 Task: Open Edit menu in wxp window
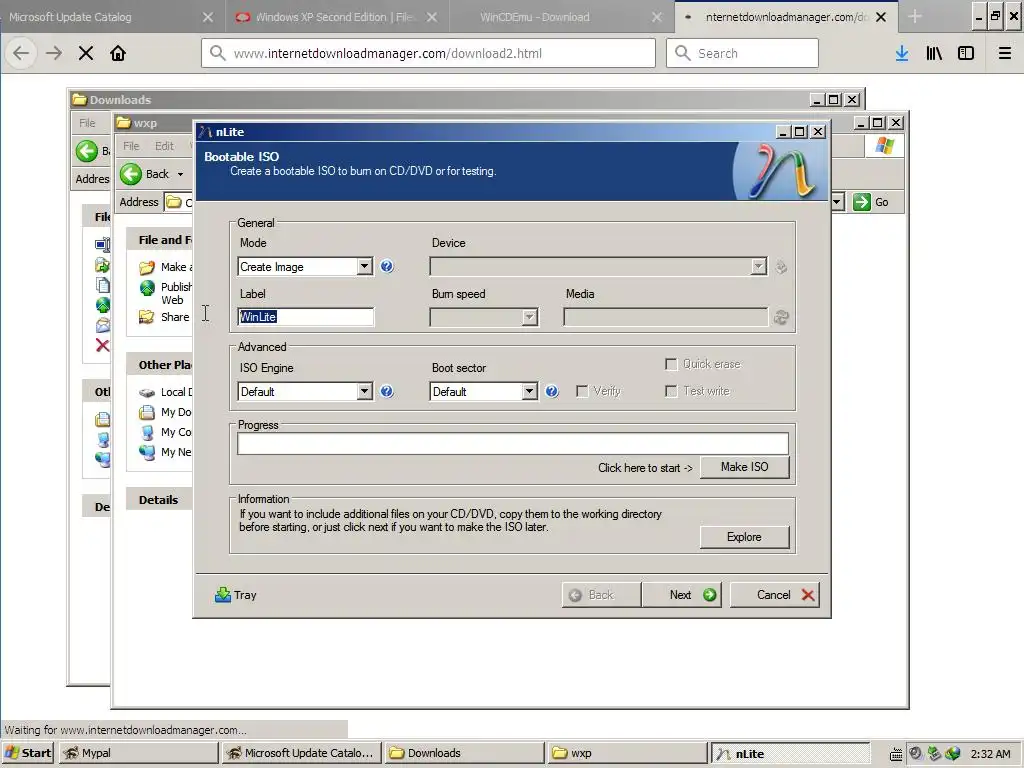[164, 146]
